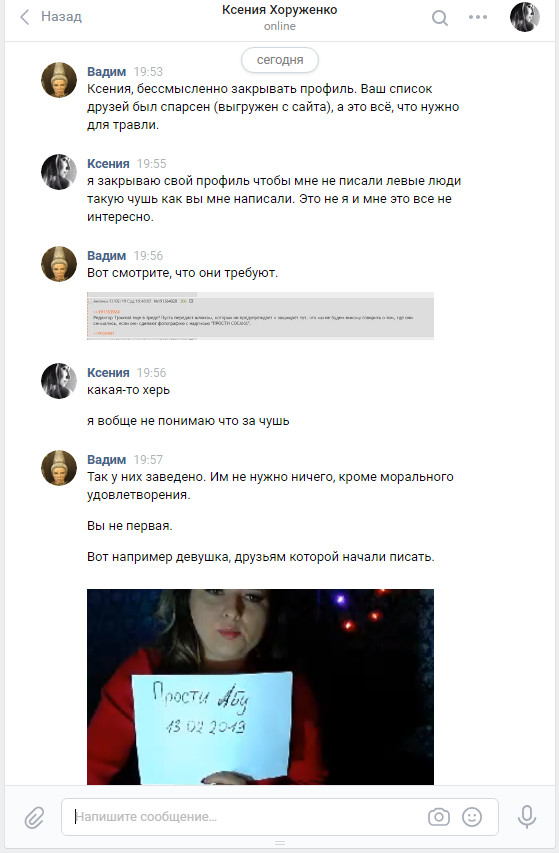This screenshot has height=853, width=559.
Task: Open profile avatar in top right corner
Action: pyautogui.click(x=524, y=17)
